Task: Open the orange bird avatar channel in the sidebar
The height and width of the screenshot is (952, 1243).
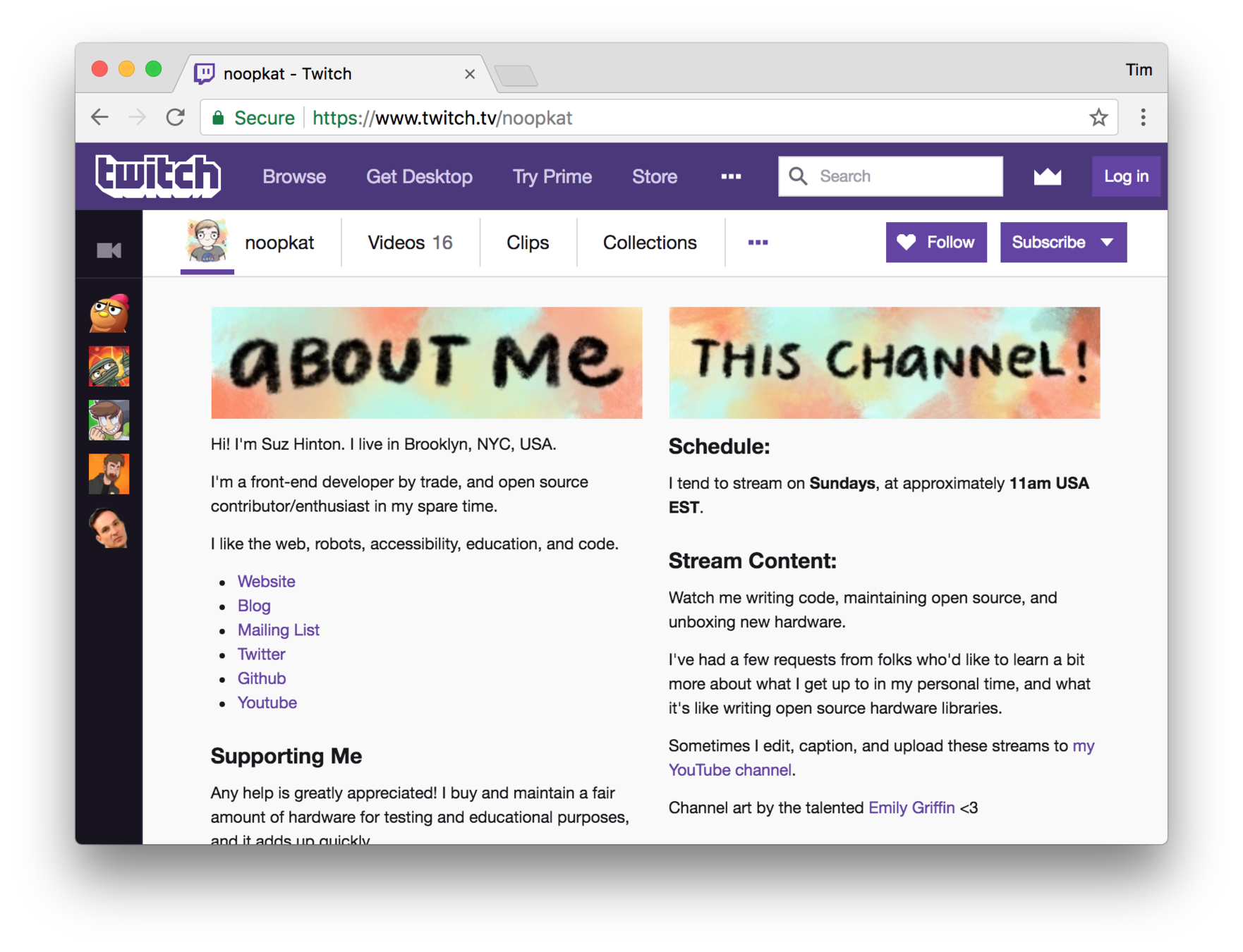Action: click(x=109, y=312)
